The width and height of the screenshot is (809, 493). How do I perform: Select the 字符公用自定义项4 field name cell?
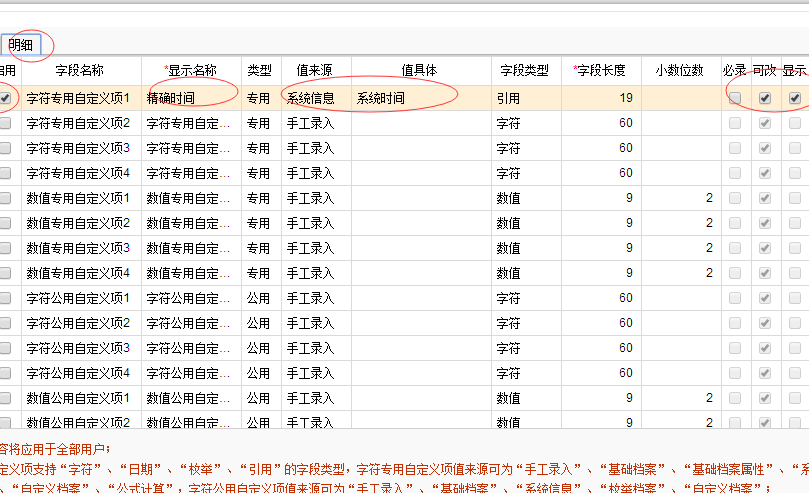tap(80, 373)
